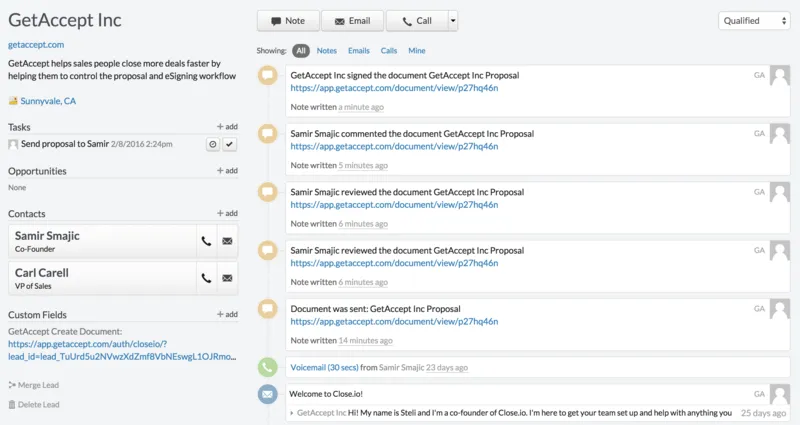Select the Samir Smajic contact name

pyautogui.click(x=47, y=236)
